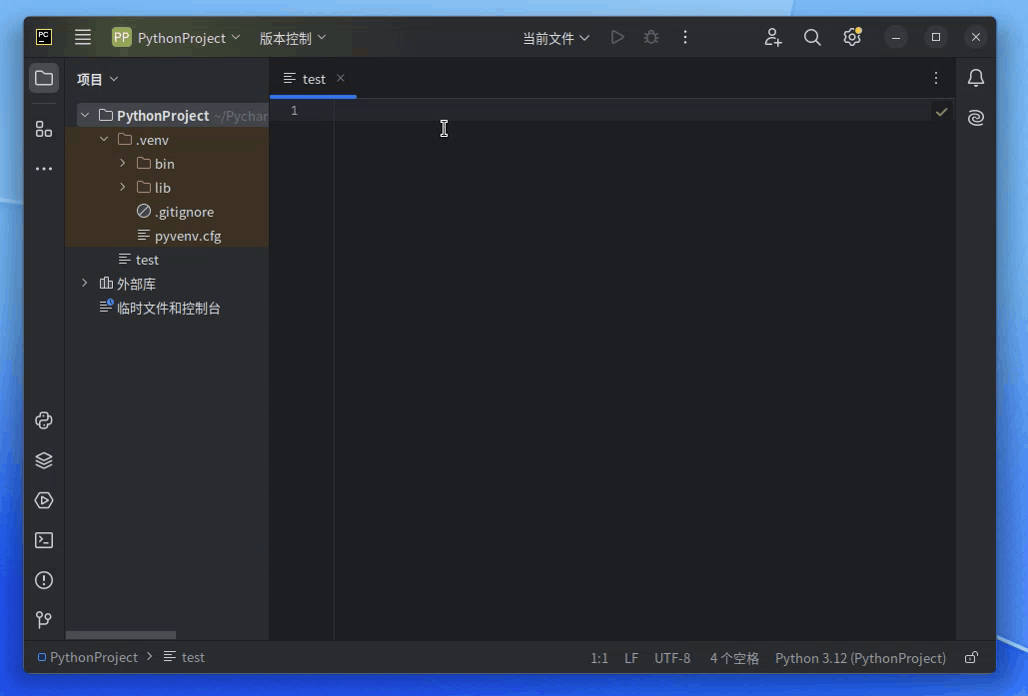Change the LF line separator

(x=631, y=658)
